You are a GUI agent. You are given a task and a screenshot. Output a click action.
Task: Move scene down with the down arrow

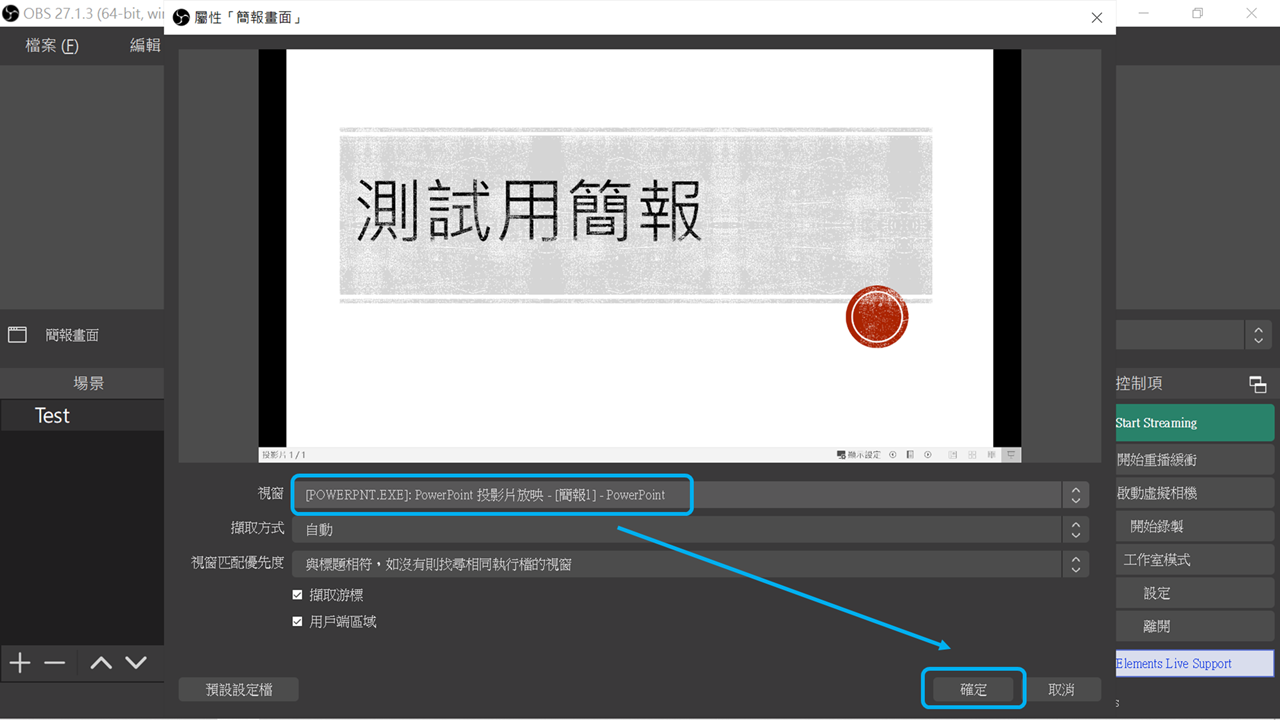[x=136, y=663]
